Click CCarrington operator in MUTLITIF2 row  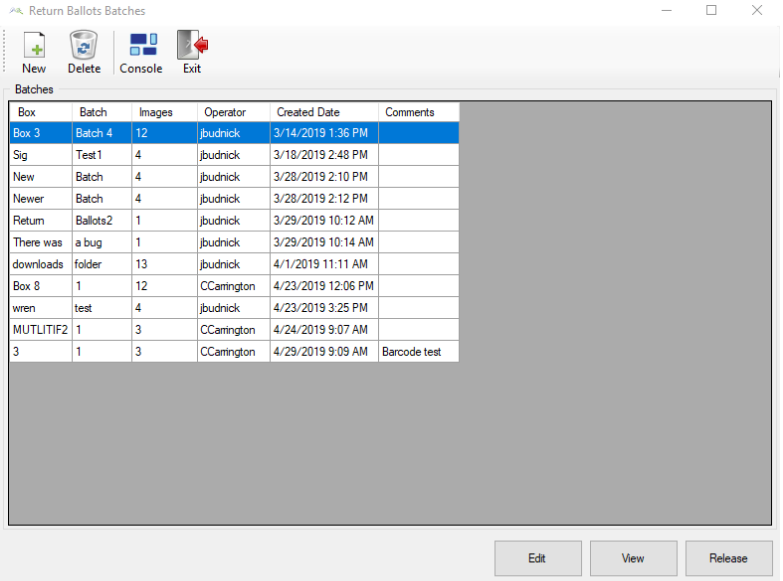pos(234,330)
